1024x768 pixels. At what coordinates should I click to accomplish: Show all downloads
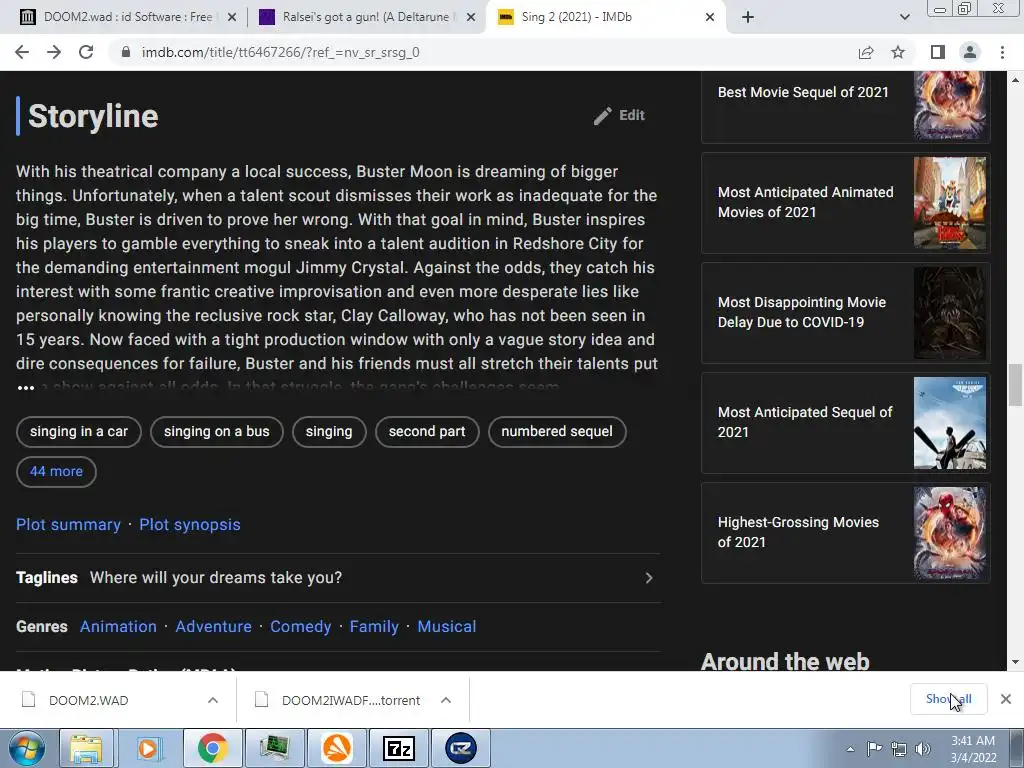click(x=948, y=699)
